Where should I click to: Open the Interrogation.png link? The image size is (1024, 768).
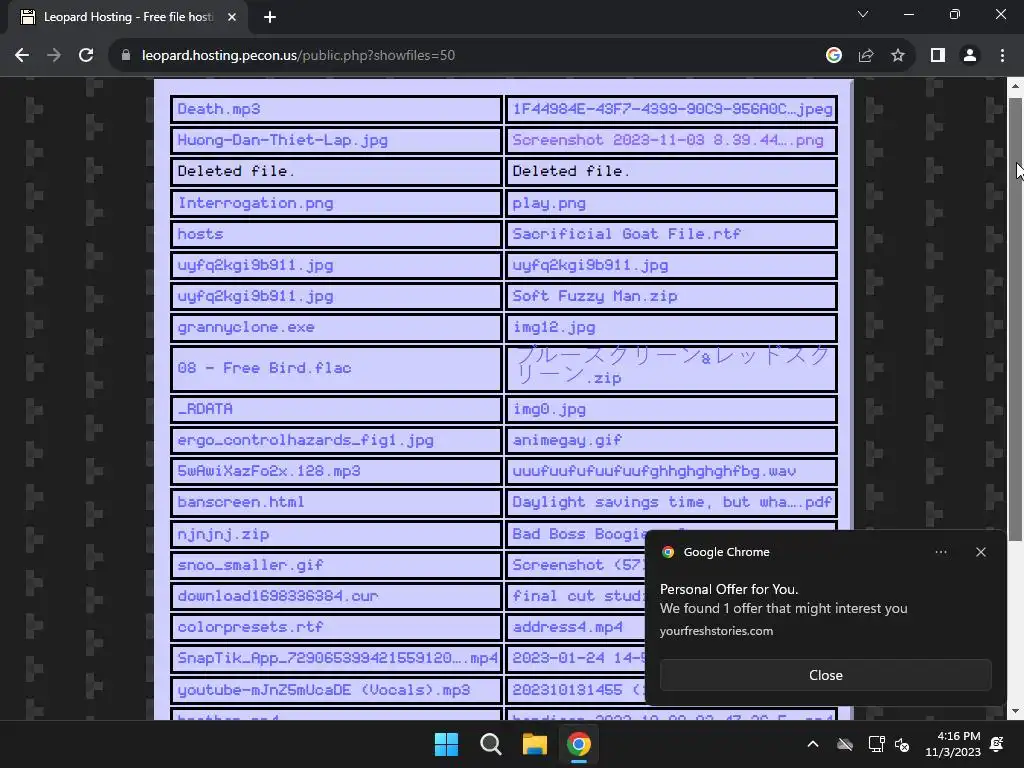coord(255,203)
